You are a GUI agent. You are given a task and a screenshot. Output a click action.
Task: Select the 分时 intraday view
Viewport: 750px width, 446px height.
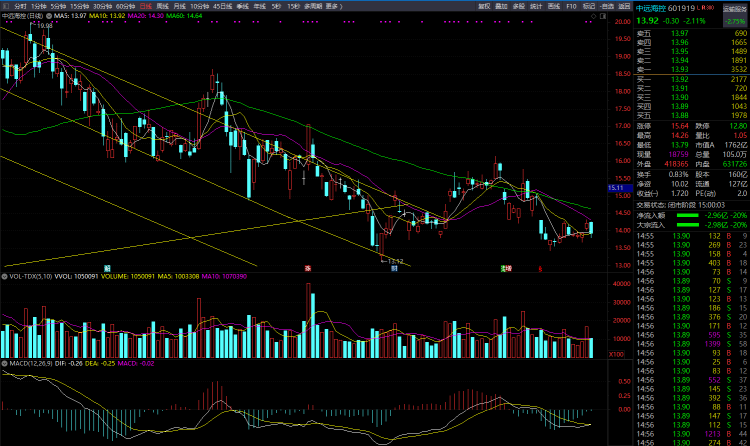[x=20, y=6]
